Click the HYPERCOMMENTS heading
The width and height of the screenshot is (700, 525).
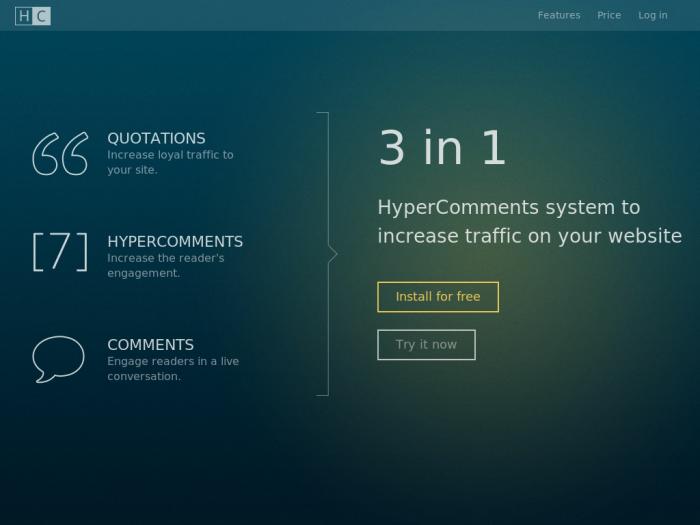[175, 242]
